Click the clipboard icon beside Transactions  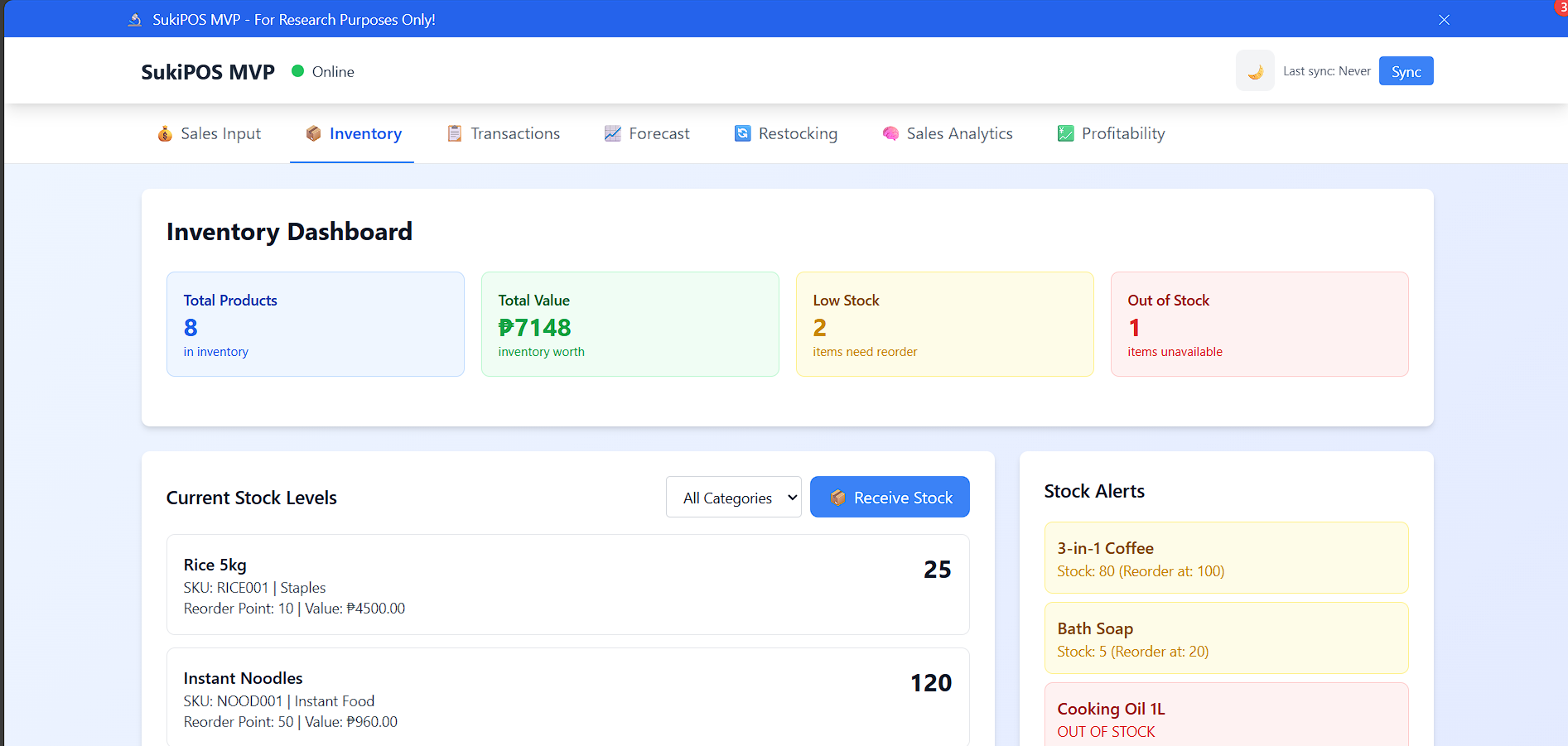tap(455, 134)
